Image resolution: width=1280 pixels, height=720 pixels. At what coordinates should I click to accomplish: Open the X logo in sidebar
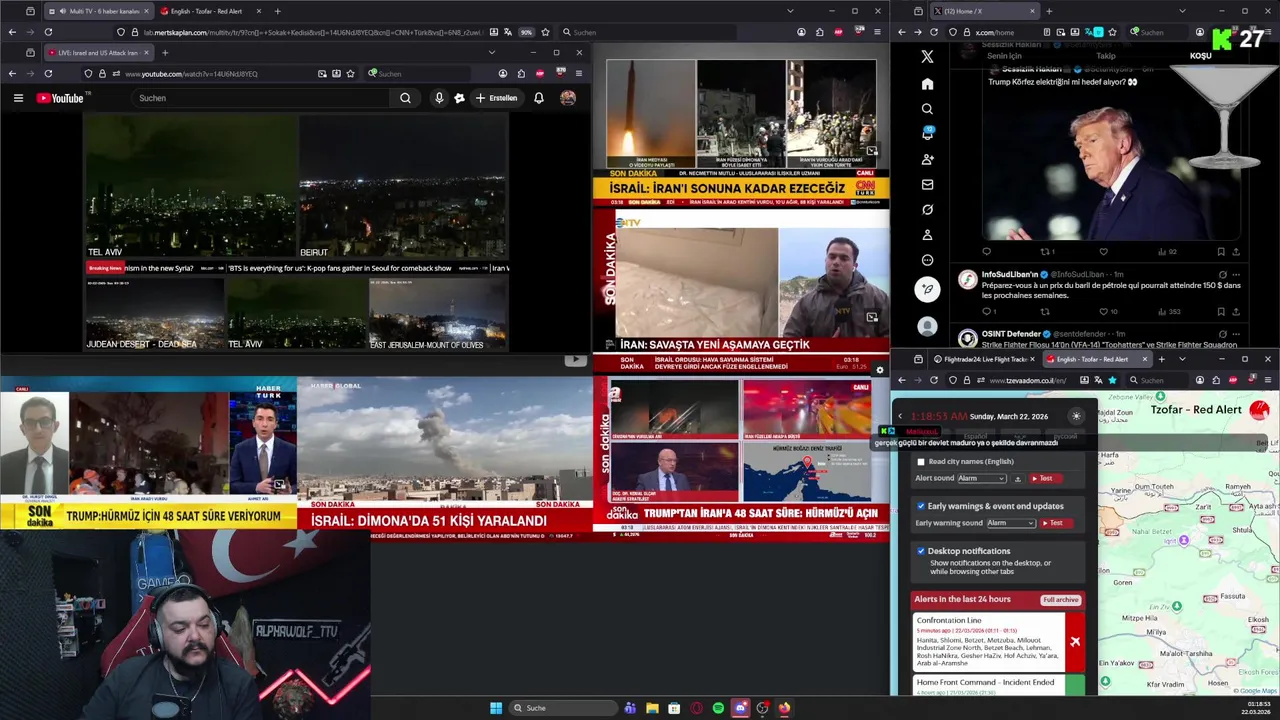(x=927, y=57)
